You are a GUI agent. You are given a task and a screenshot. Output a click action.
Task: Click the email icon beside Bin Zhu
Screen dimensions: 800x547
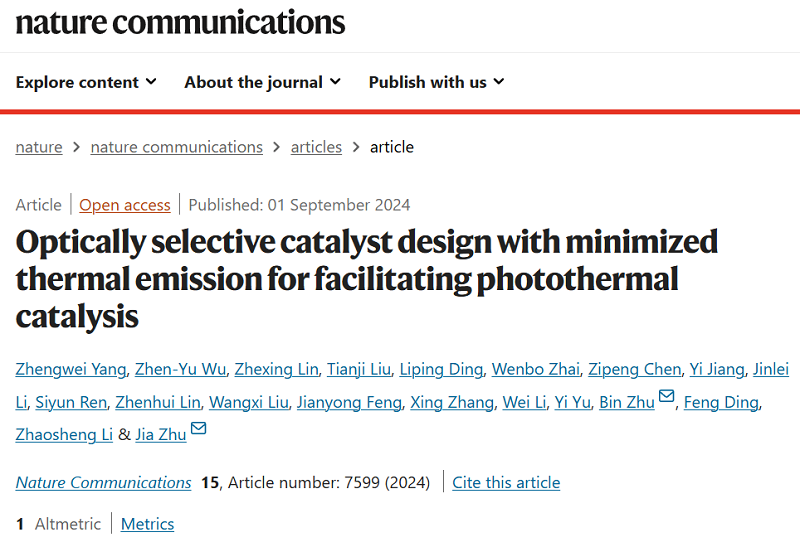[667, 400]
